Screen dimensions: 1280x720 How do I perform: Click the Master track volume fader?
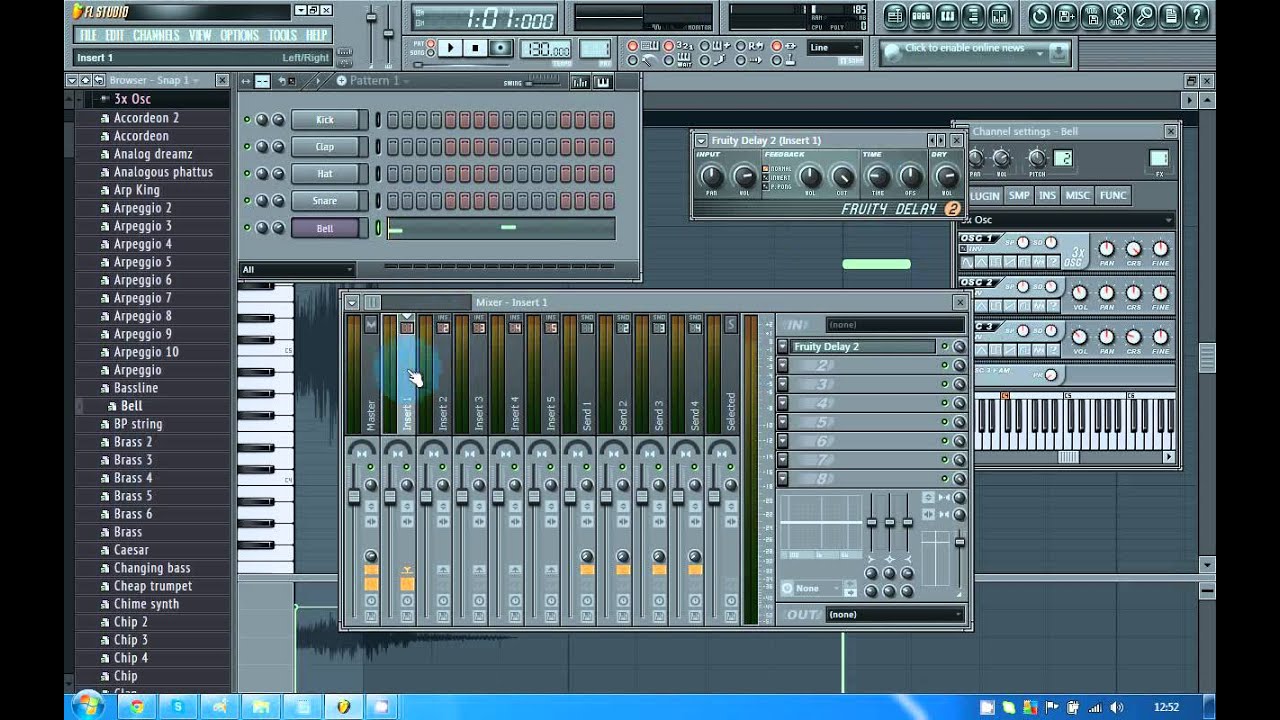[x=353, y=496]
